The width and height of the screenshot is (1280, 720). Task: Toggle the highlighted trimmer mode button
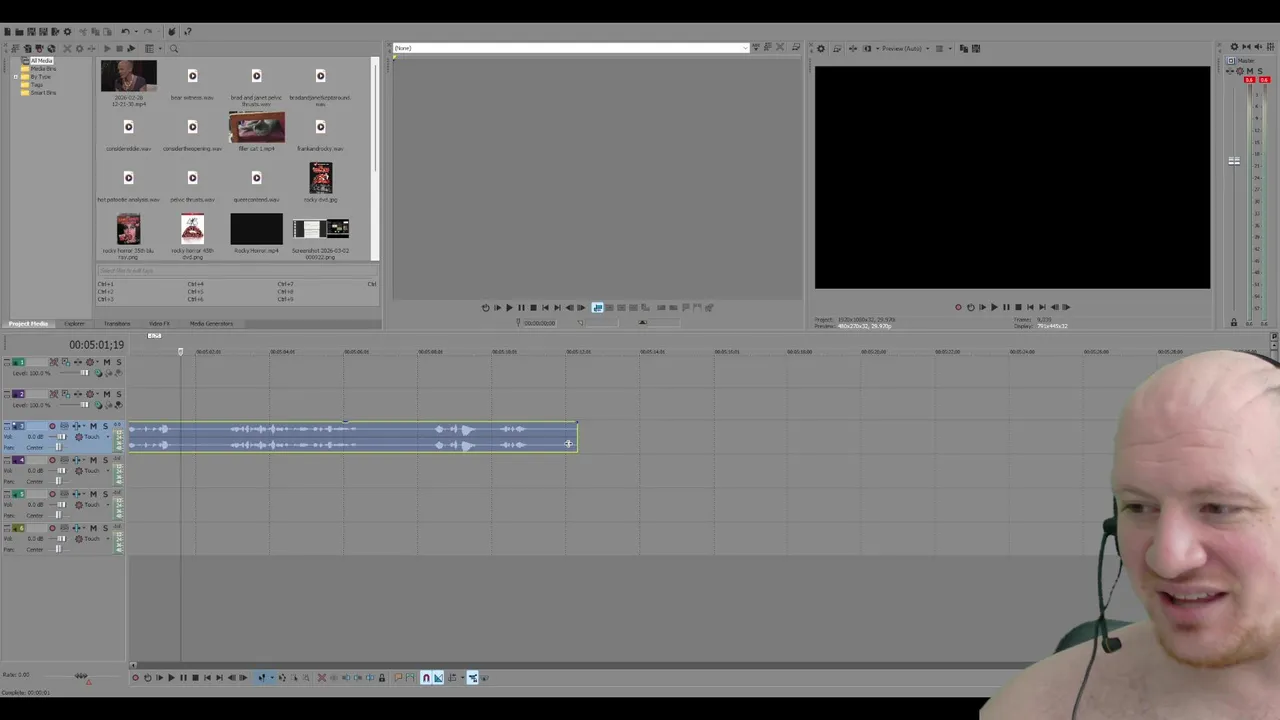point(597,307)
